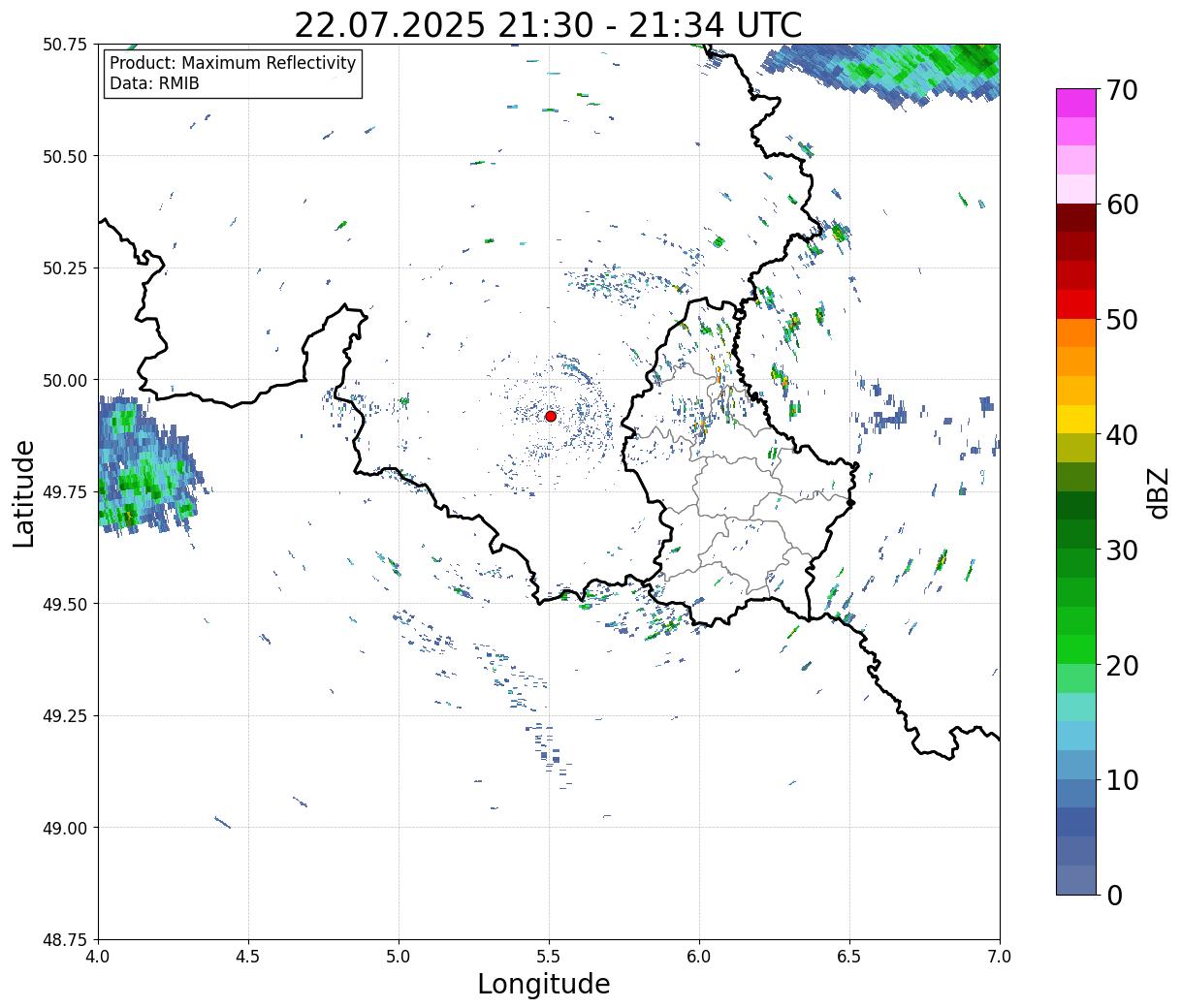Viewport: 1182px width, 1008px height.
Task: Click the 'Product: Maximum Reflectivity' legend text
Action: pyautogui.click(x=233, y=63)
